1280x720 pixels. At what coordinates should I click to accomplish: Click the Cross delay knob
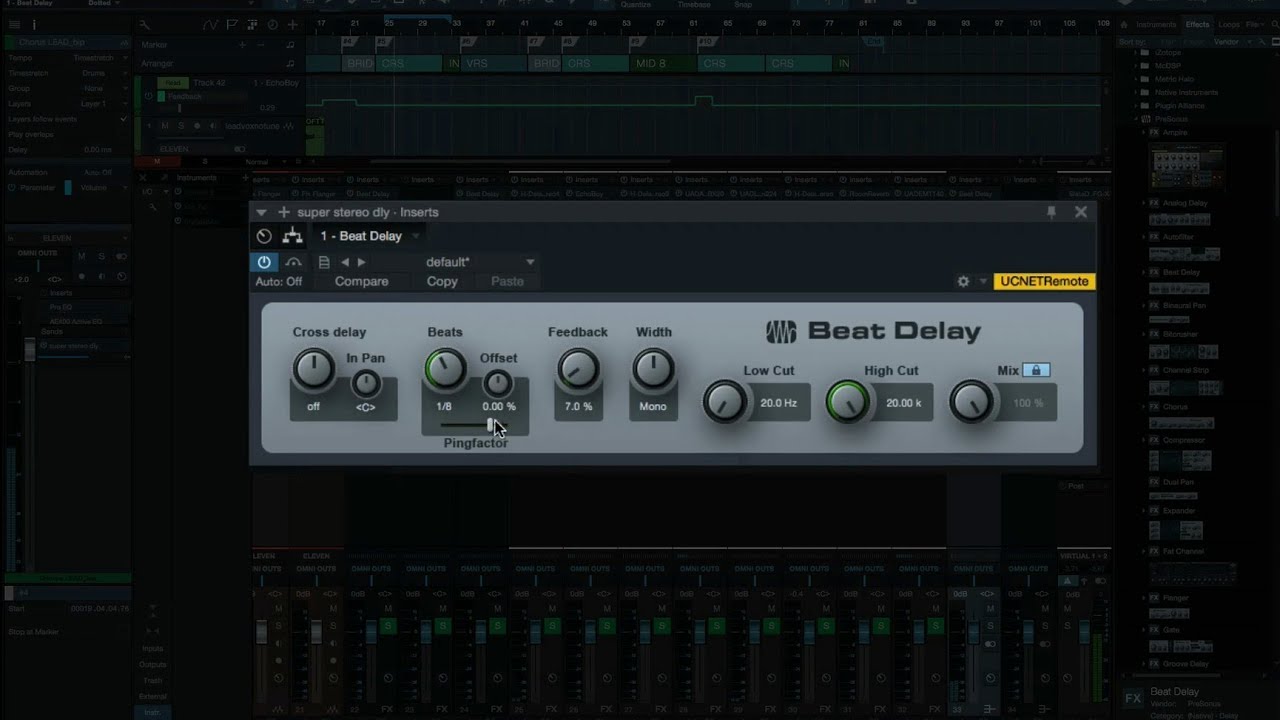pyautogui.click(x=313, y=369)
